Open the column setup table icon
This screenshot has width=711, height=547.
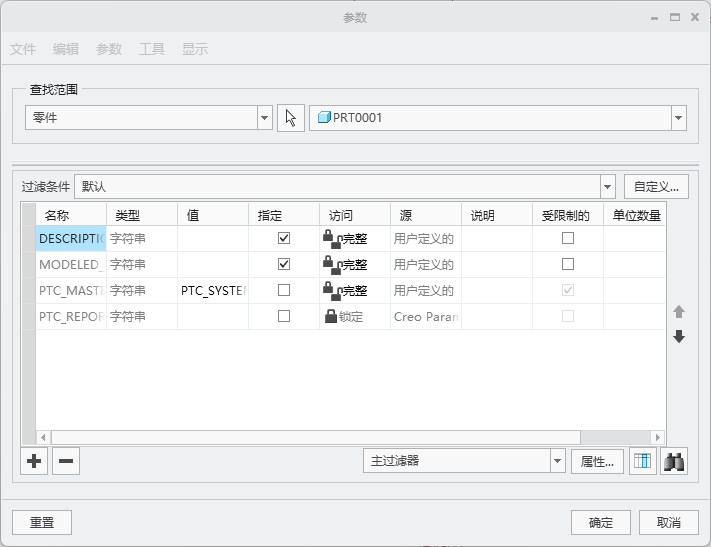(643, 461)
